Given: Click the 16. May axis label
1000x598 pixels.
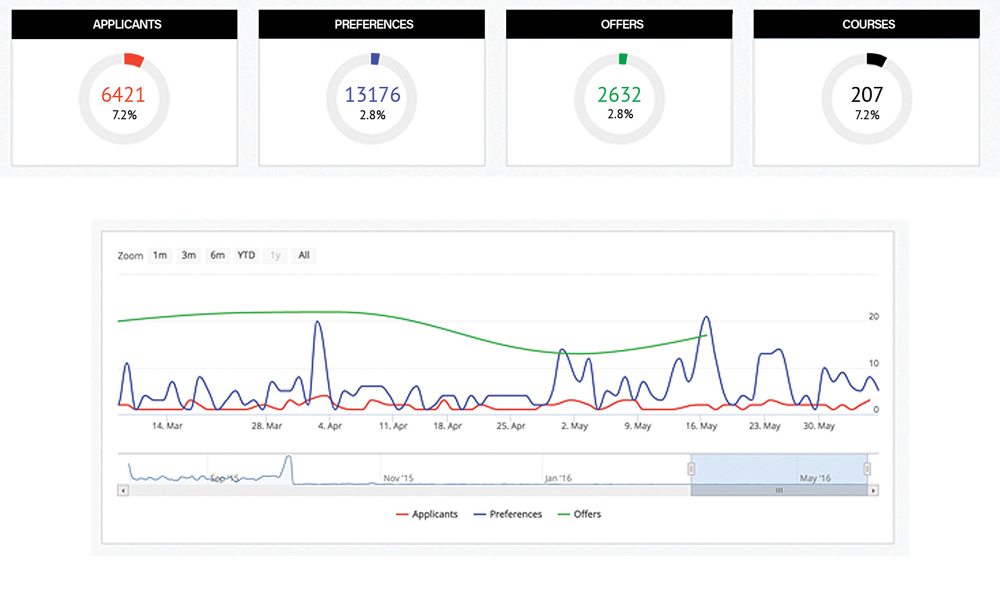Looking at the screenshot, I should click(702, 426).
